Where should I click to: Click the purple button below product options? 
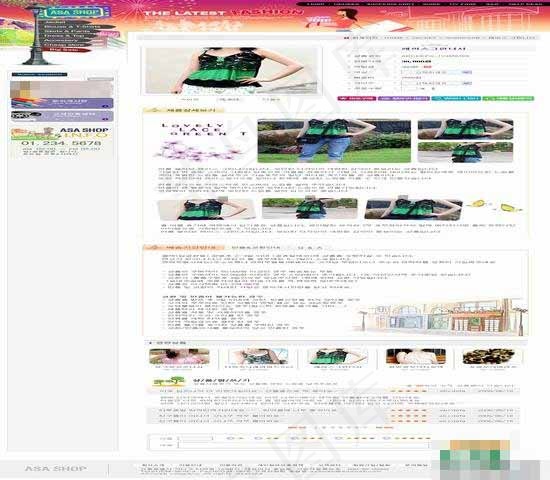[403, 99]
